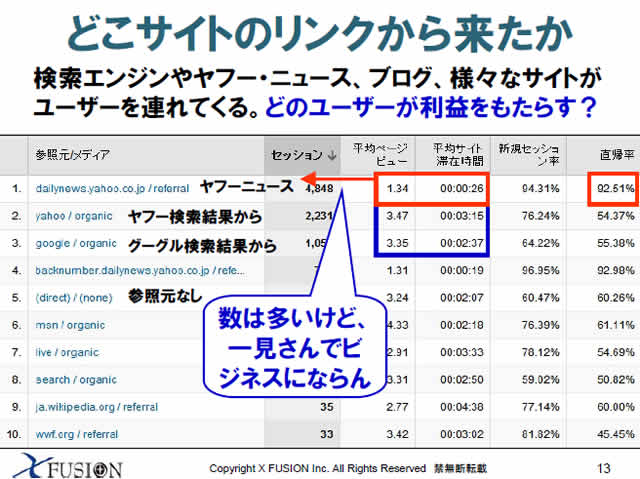The width and height of the screenshot is (640, 479).
Task: Open the msn / organic source link
Action: click(70, 325)
